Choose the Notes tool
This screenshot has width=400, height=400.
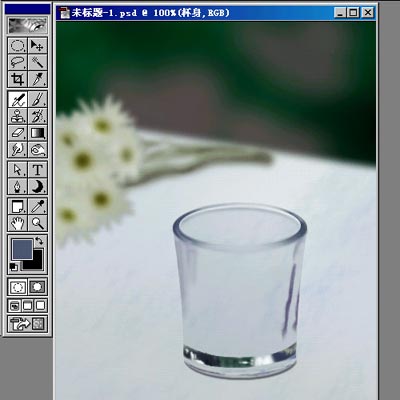click(x=17, y=206)
